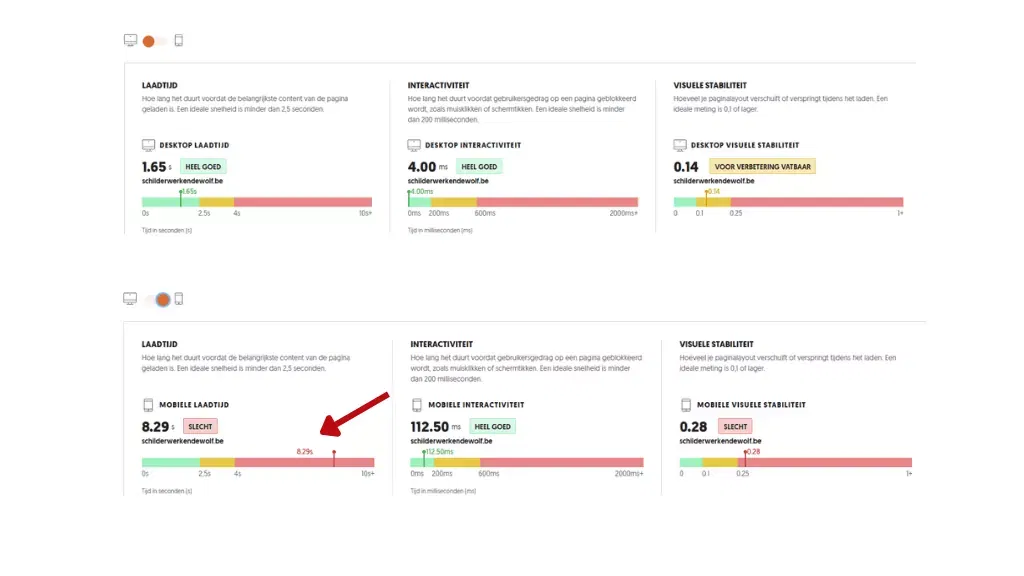This screenshot has width=1024, height=576.
Task: Click the monitor icon beside DESKTOP INTERACTIVITEIT
Action: tap(414, 144)
